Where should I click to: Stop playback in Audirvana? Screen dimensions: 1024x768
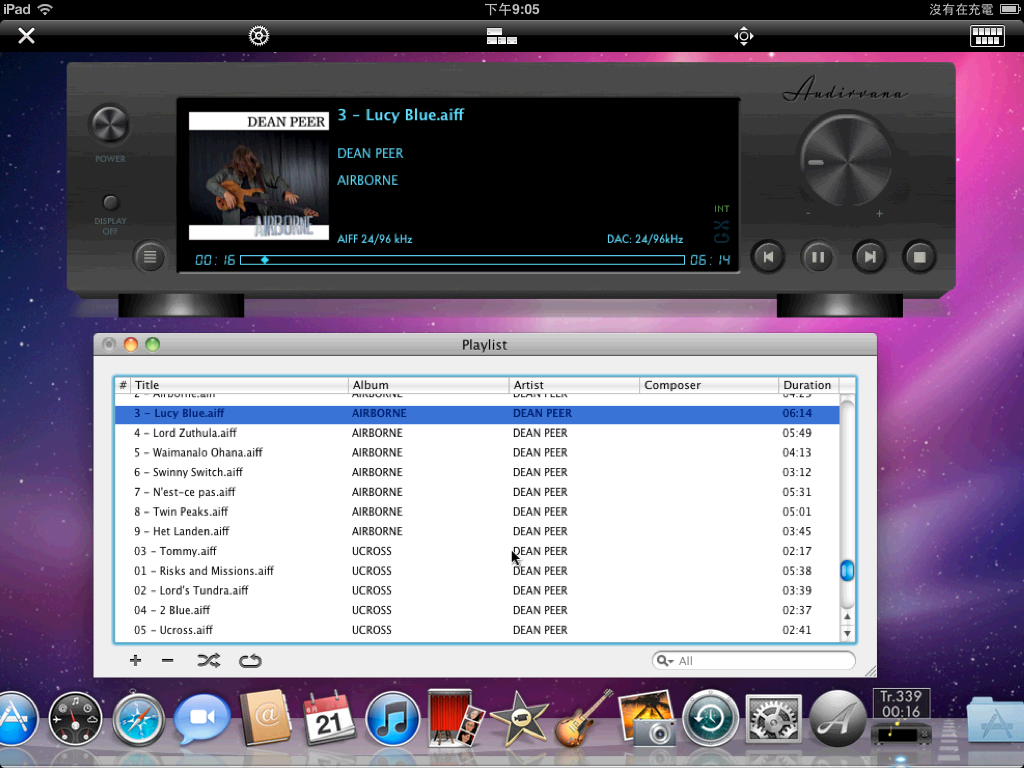tap(920, 257)
